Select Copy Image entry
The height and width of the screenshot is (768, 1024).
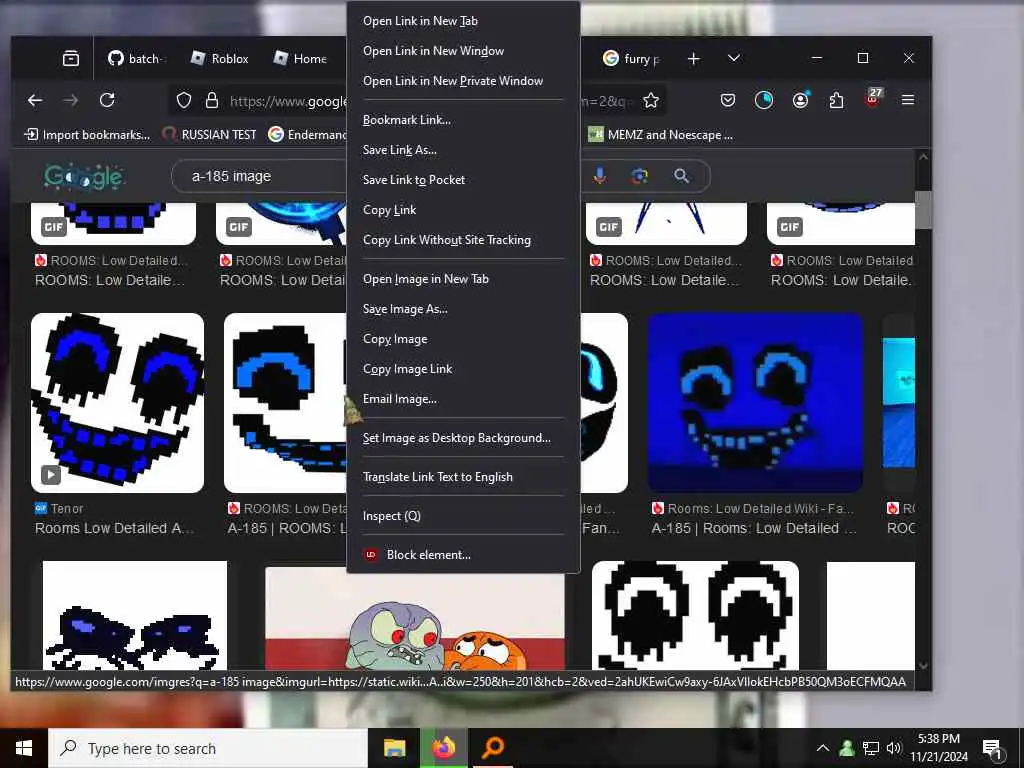tap(463, 339)
